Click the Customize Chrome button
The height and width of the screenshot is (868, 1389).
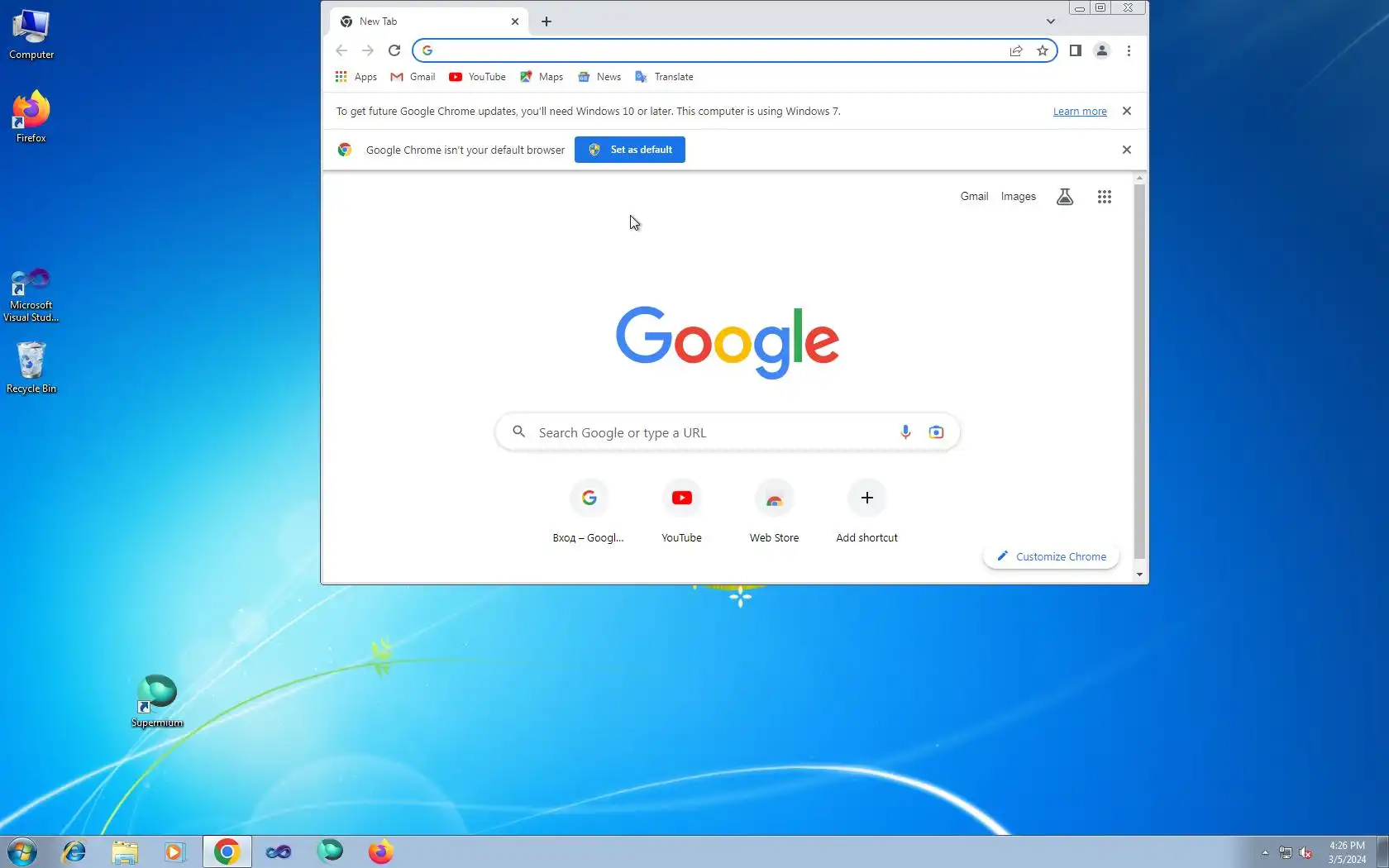1051,556
